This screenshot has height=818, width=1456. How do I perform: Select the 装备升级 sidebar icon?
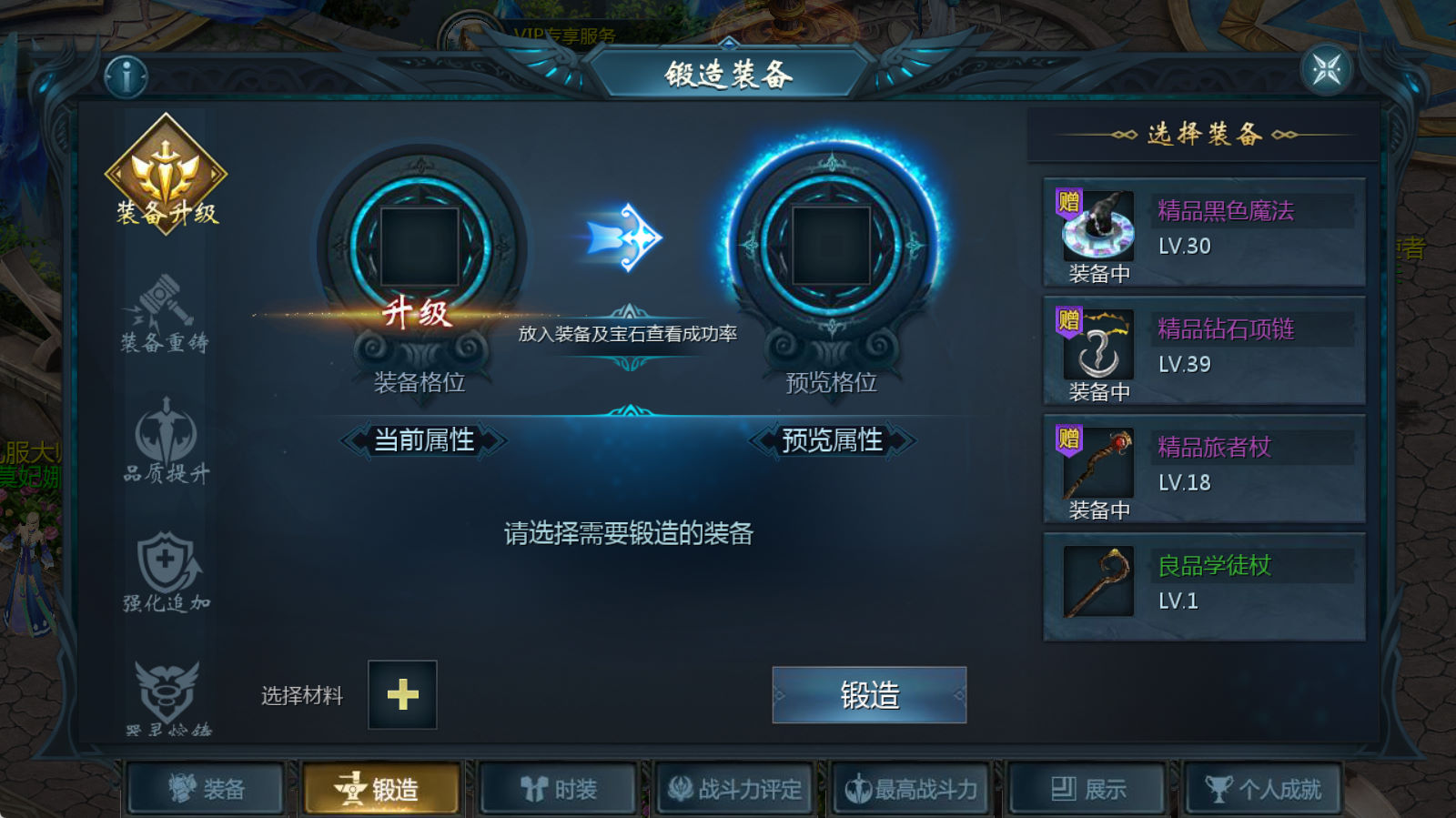coord(166,174)
